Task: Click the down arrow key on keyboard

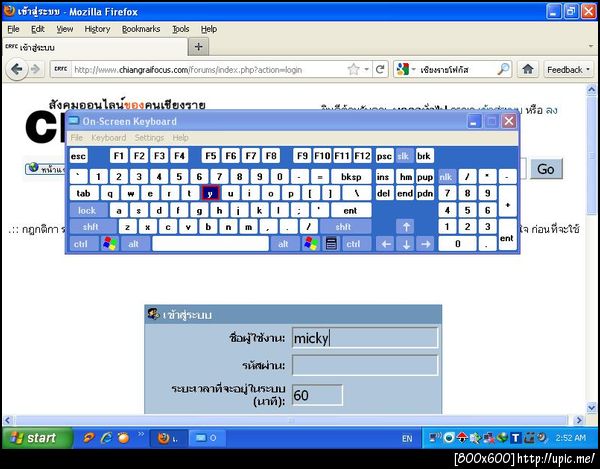Action: click(x=406, y=244)
